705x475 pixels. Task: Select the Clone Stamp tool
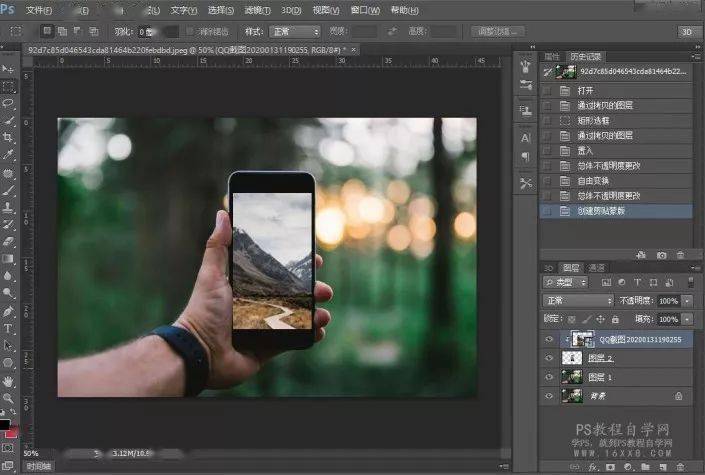(x=8, y=207)
